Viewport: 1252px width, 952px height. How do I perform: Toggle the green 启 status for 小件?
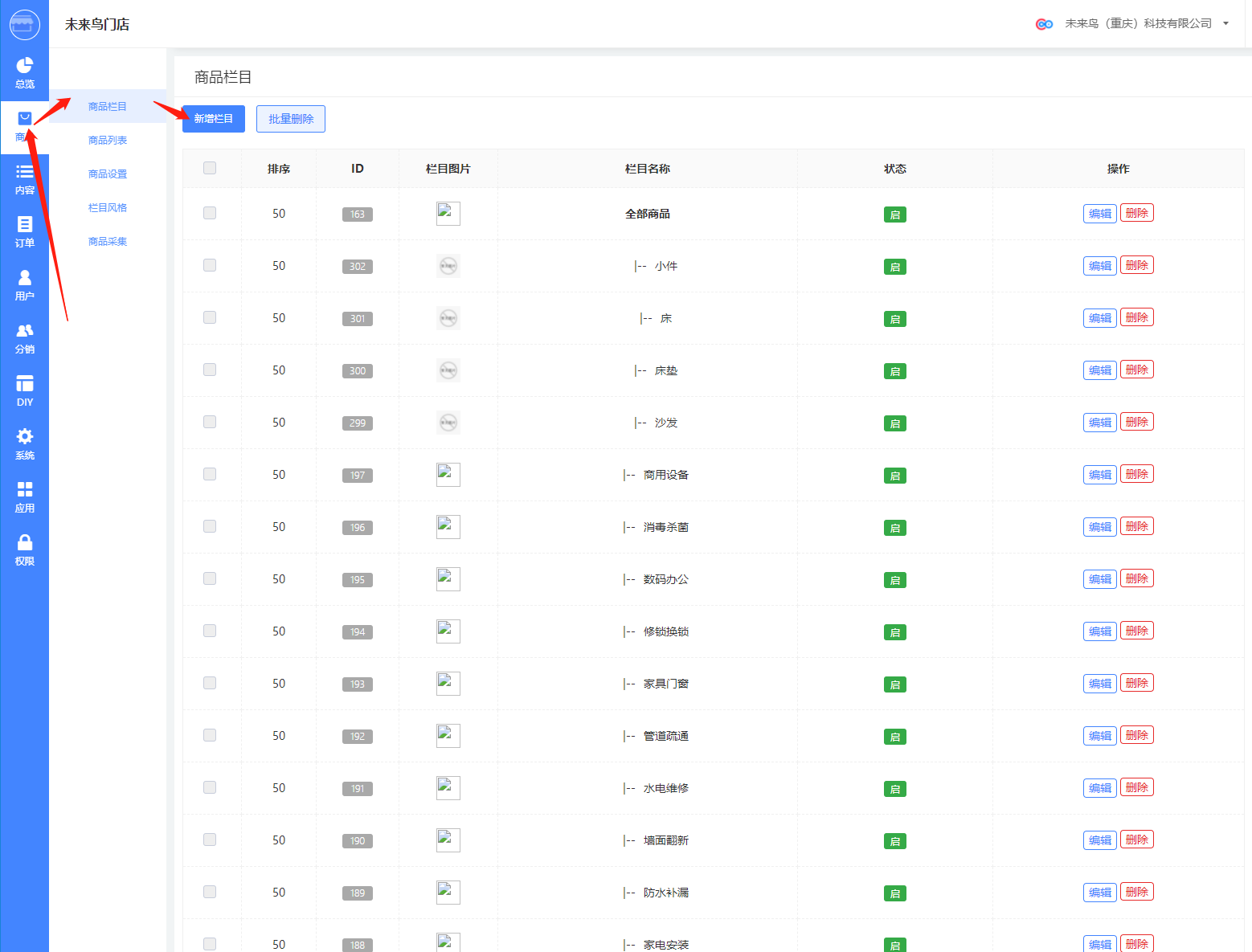pyautogui.click(x=894, y=267)
